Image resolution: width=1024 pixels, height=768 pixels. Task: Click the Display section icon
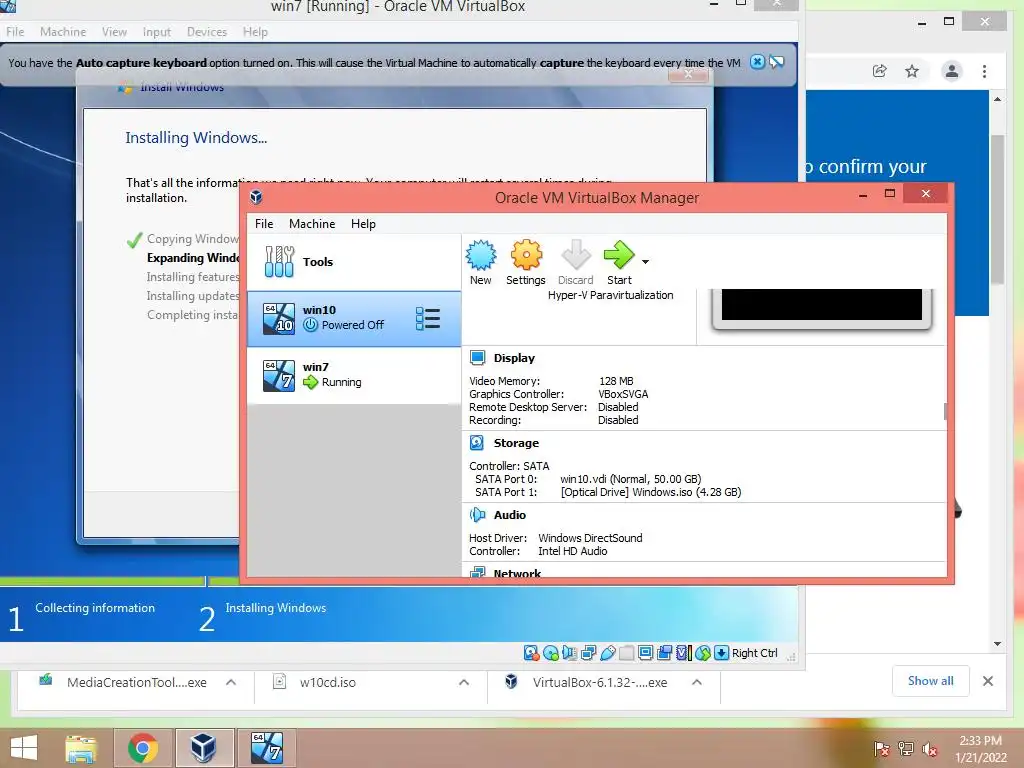point(477,358)
